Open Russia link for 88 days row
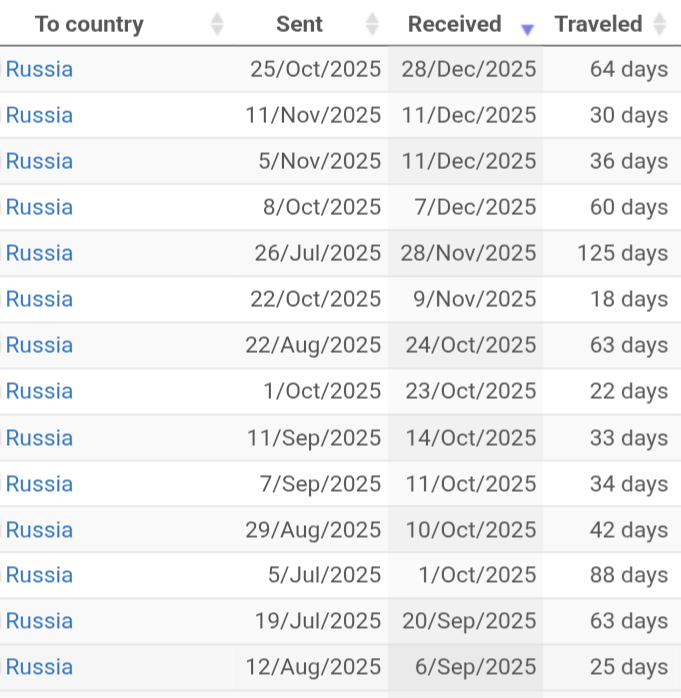 click(x=39, y=575)
